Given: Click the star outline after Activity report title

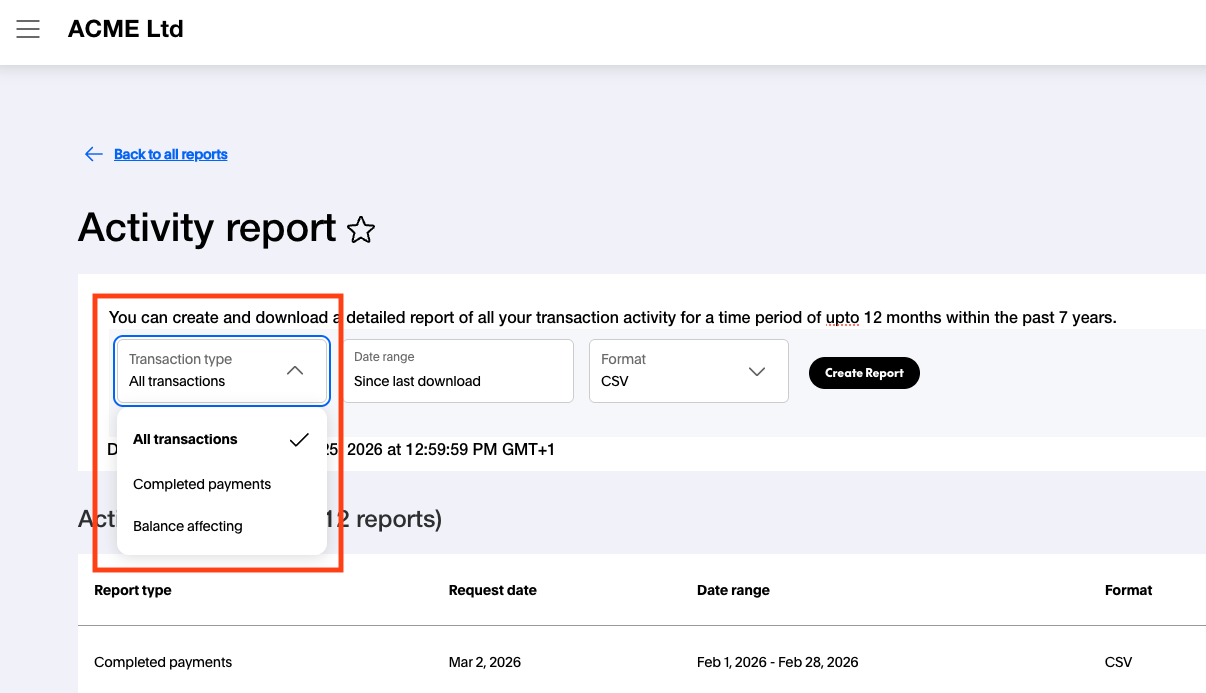Looking at the screenshot, I should [x=361, y=230].
